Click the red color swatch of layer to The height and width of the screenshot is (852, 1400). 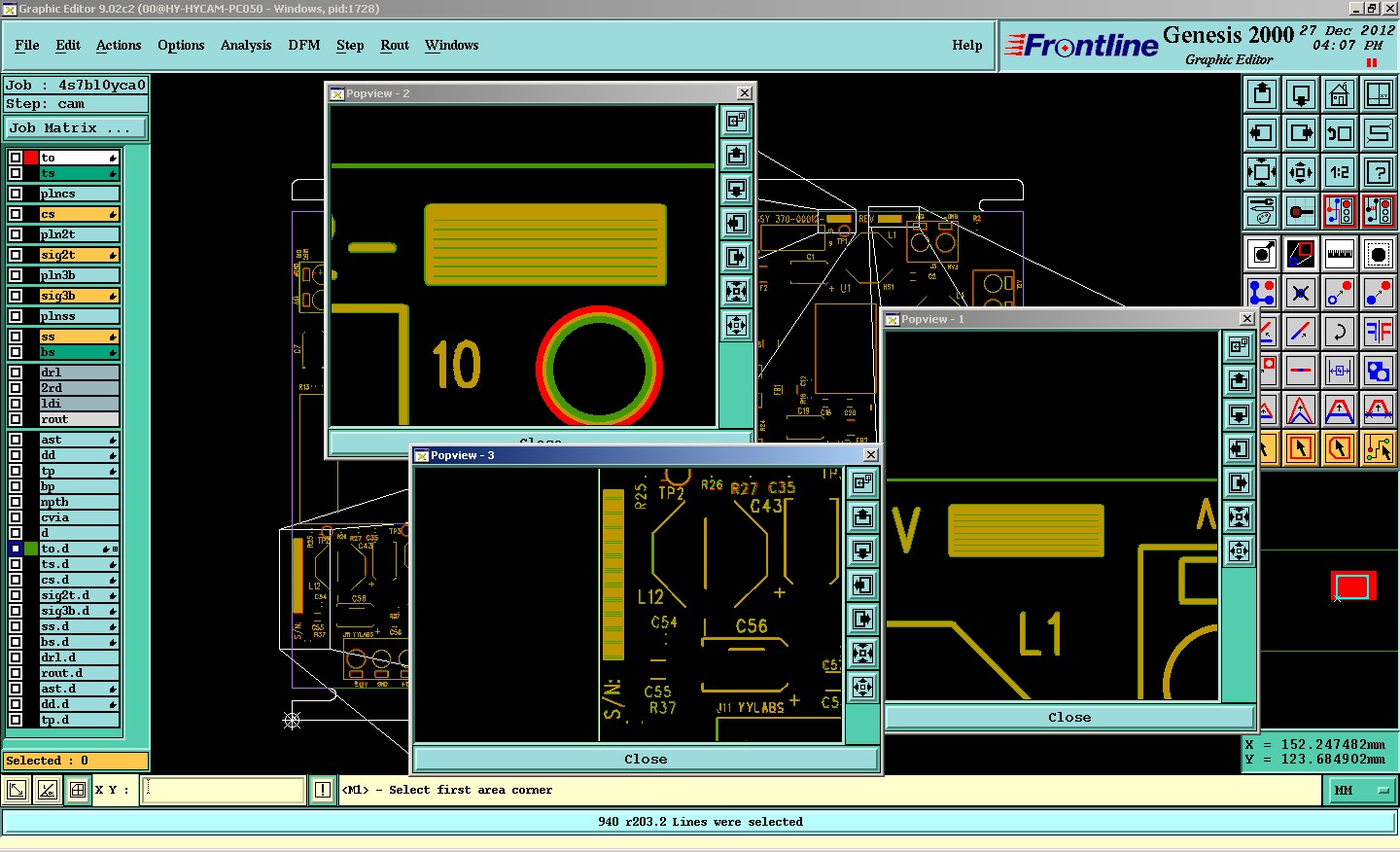coord(31,158)
